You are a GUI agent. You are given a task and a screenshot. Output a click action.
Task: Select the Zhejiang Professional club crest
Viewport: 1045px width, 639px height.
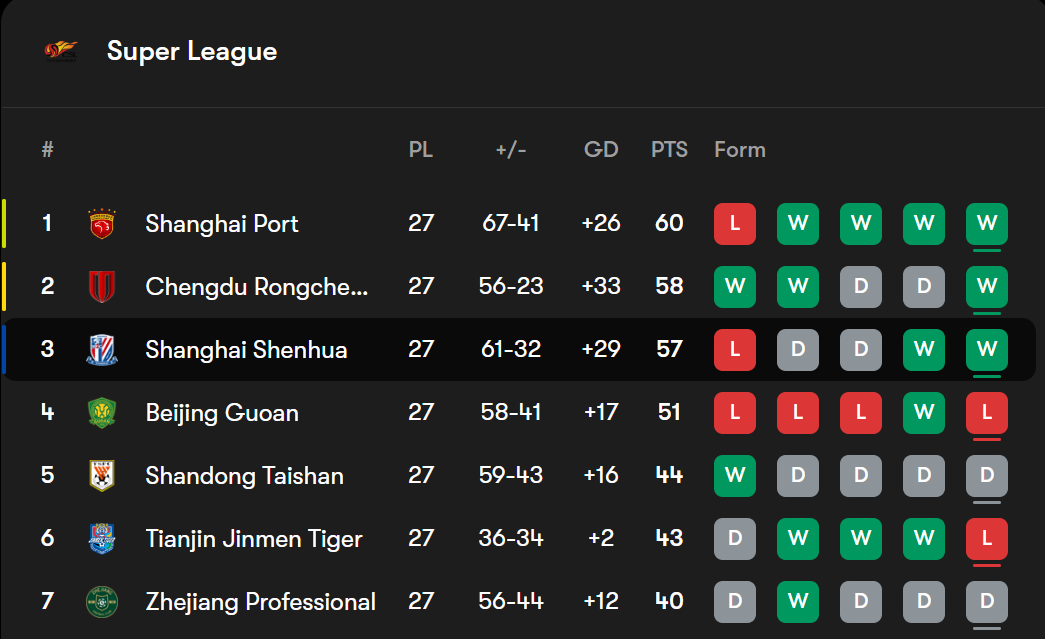(102, 602)
